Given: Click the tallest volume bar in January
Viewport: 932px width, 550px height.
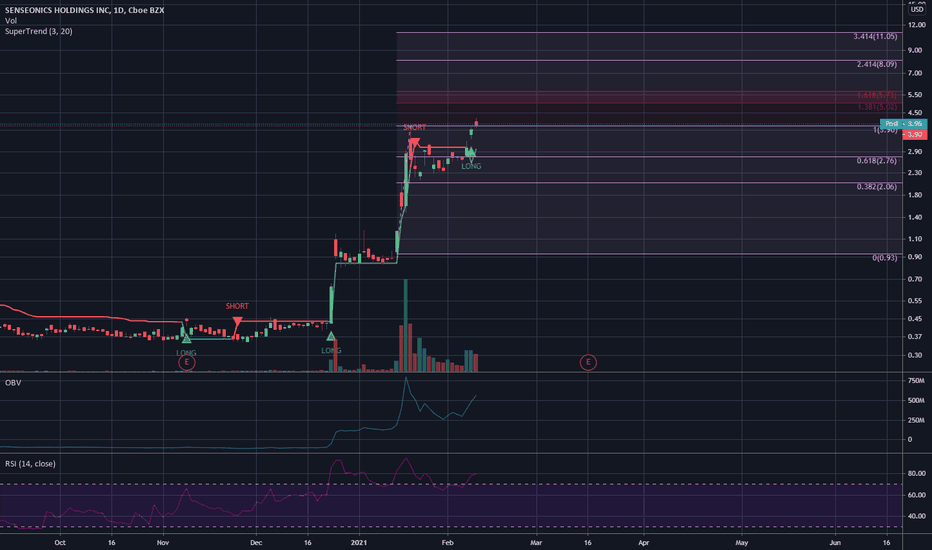Looking at the screenshot, I should [x=405, y=326].
